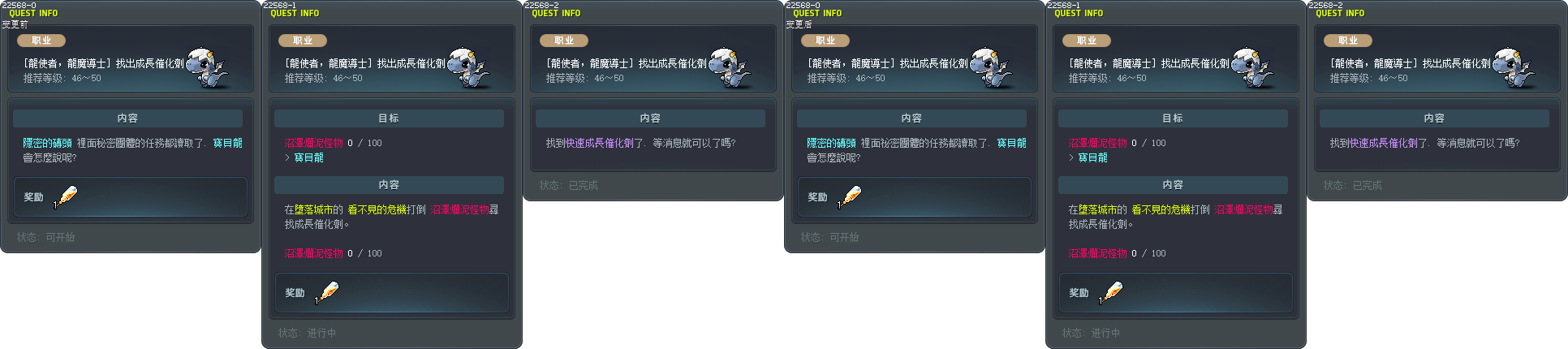Viewport: 1568px width, 349px height.
Task: Expand the > 寶貝龍 entry in the rightmost 目标 section
Action: coord(1088,157)
